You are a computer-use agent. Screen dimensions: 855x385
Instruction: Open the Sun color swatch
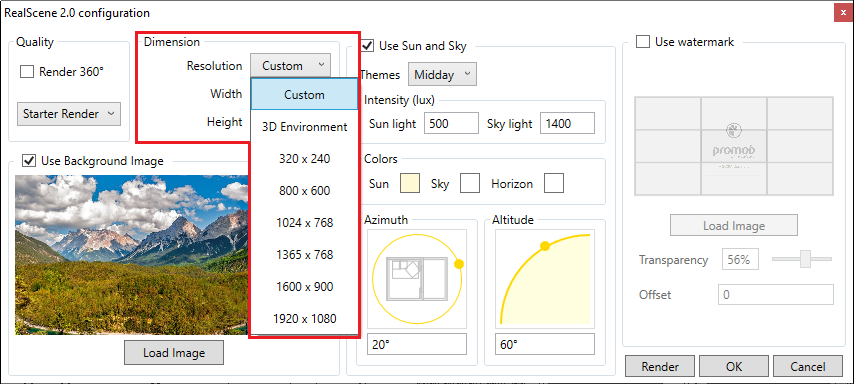[410, 183]
